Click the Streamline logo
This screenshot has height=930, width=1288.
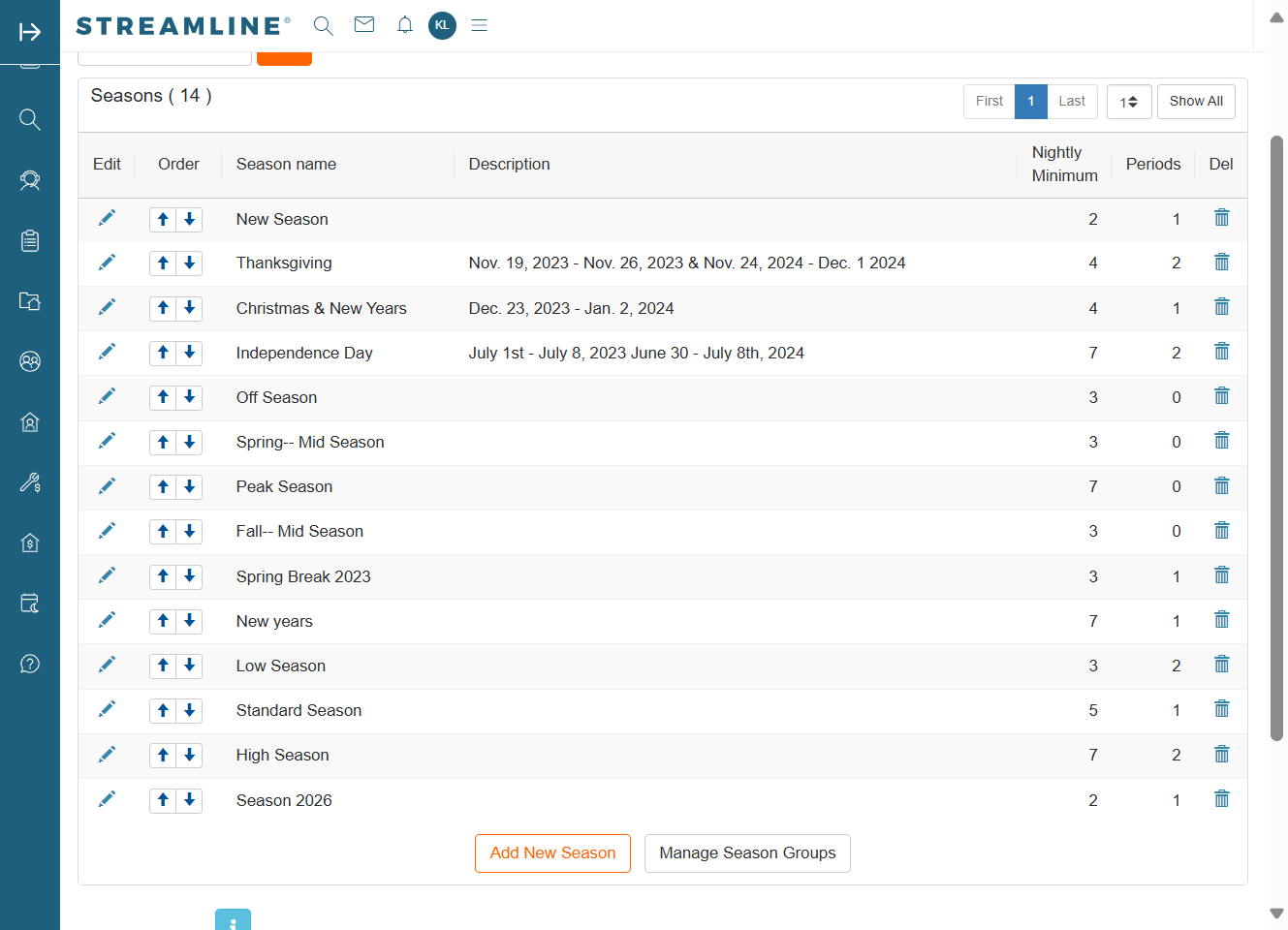point(183,26)
